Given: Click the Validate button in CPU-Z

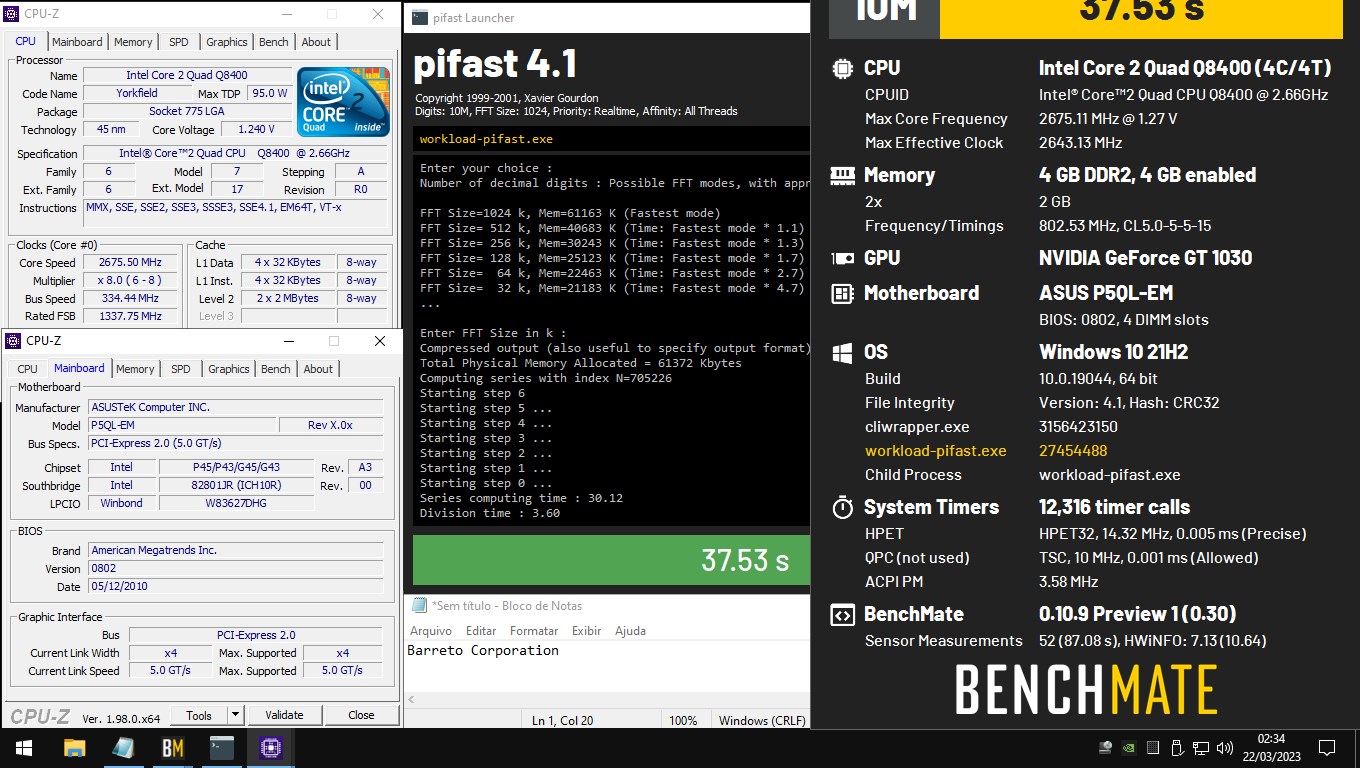Looking at the screenshot, I should (x=284, y=715).
